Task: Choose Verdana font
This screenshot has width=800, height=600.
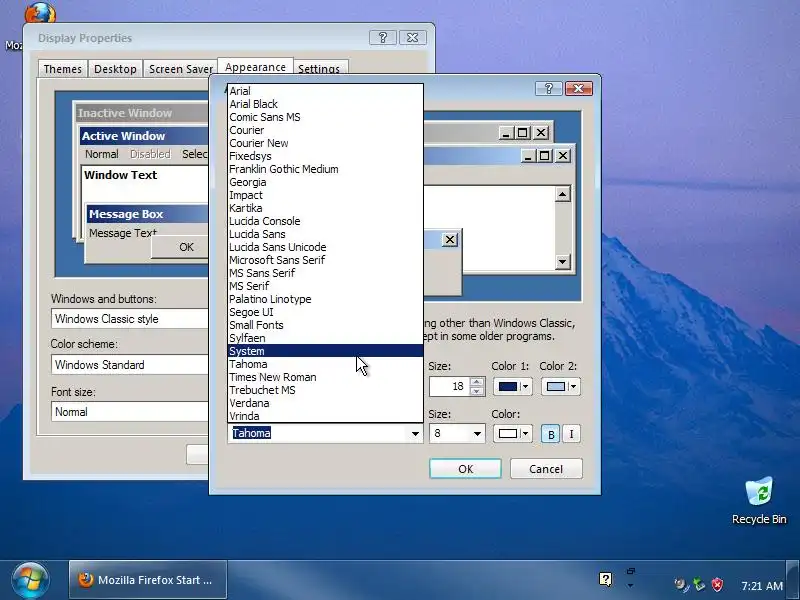Action: click(x=325, y=403)
